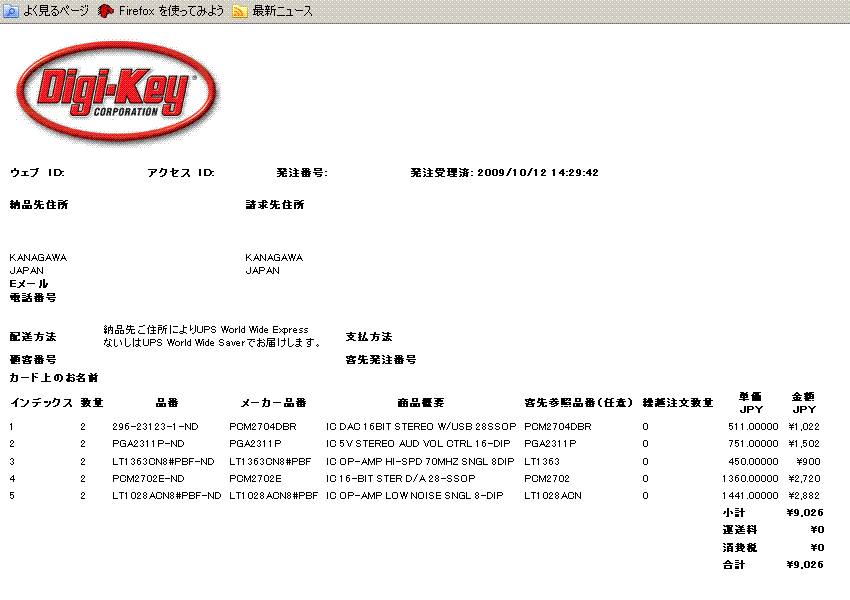Click the order timestamp 2009/10/12 14:29:42
850x600 pixels.
click(x=538, y=173)
